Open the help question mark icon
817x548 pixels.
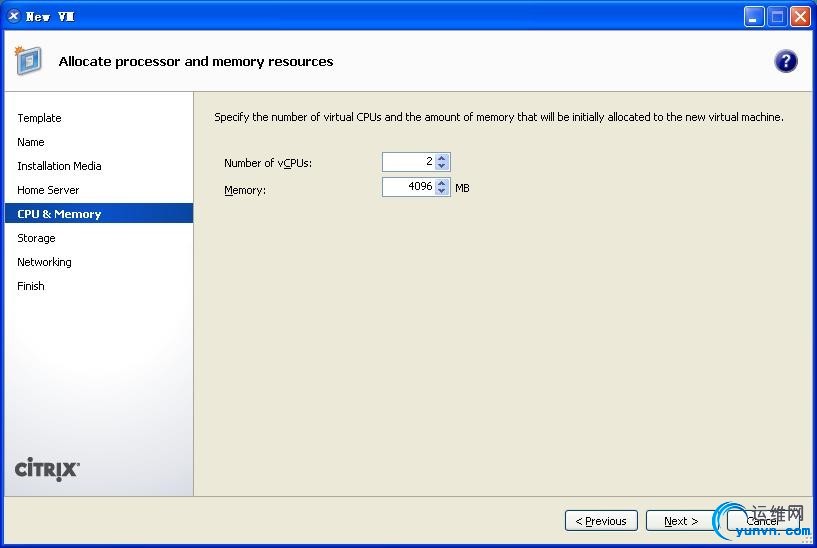[785, 61]
